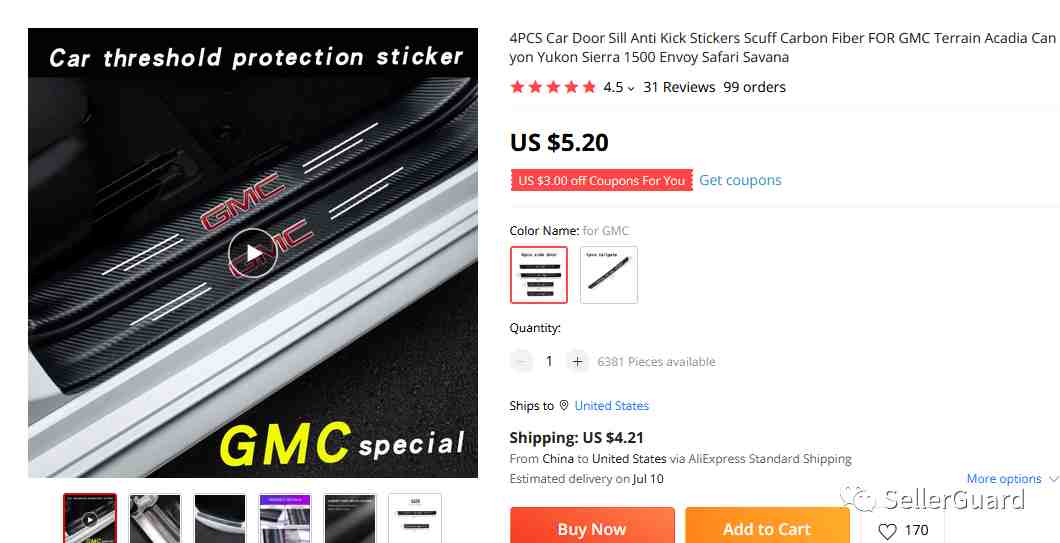Decrease quantity with the minus button
Image resolution: width=1060 pixels, height=543 pixels.
click(x=521, y=362)
